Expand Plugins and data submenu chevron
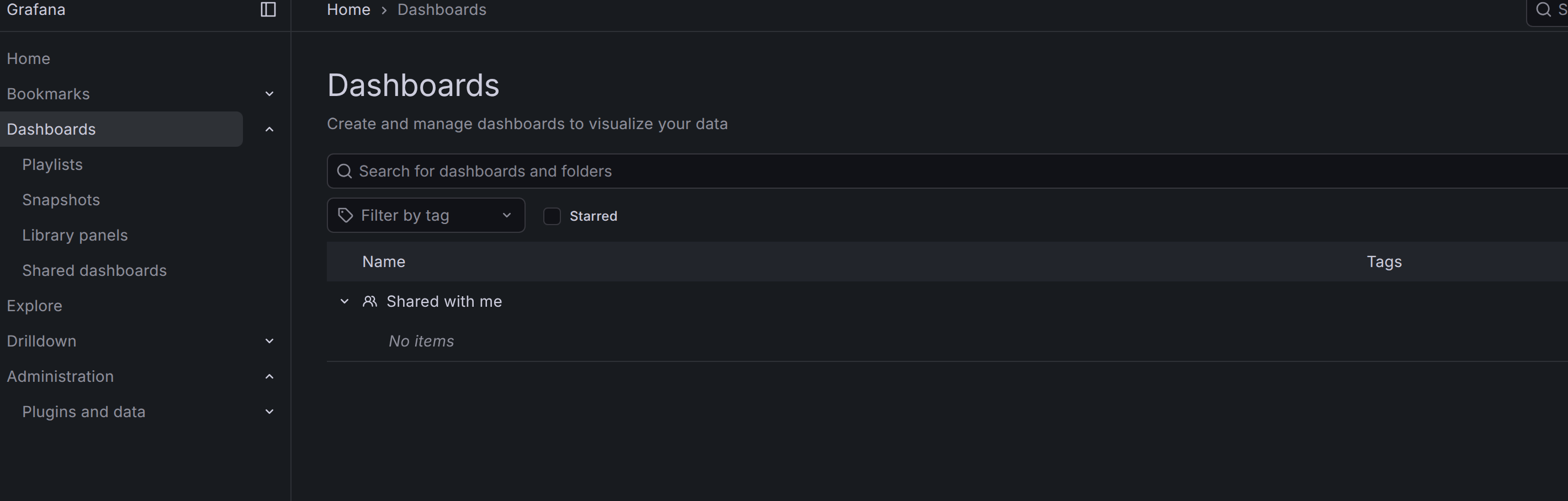 [269, 412]
